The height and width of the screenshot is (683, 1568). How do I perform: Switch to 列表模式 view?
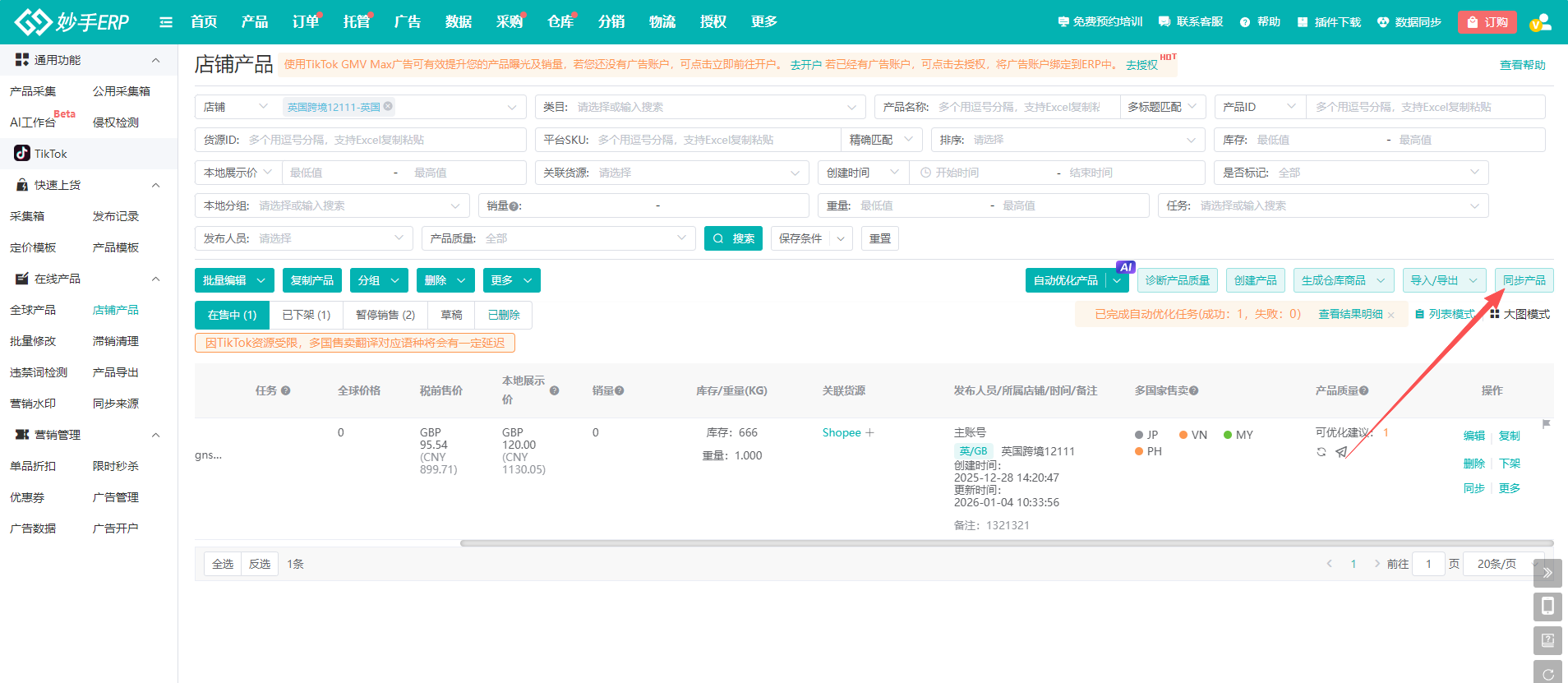point(1445,314)
